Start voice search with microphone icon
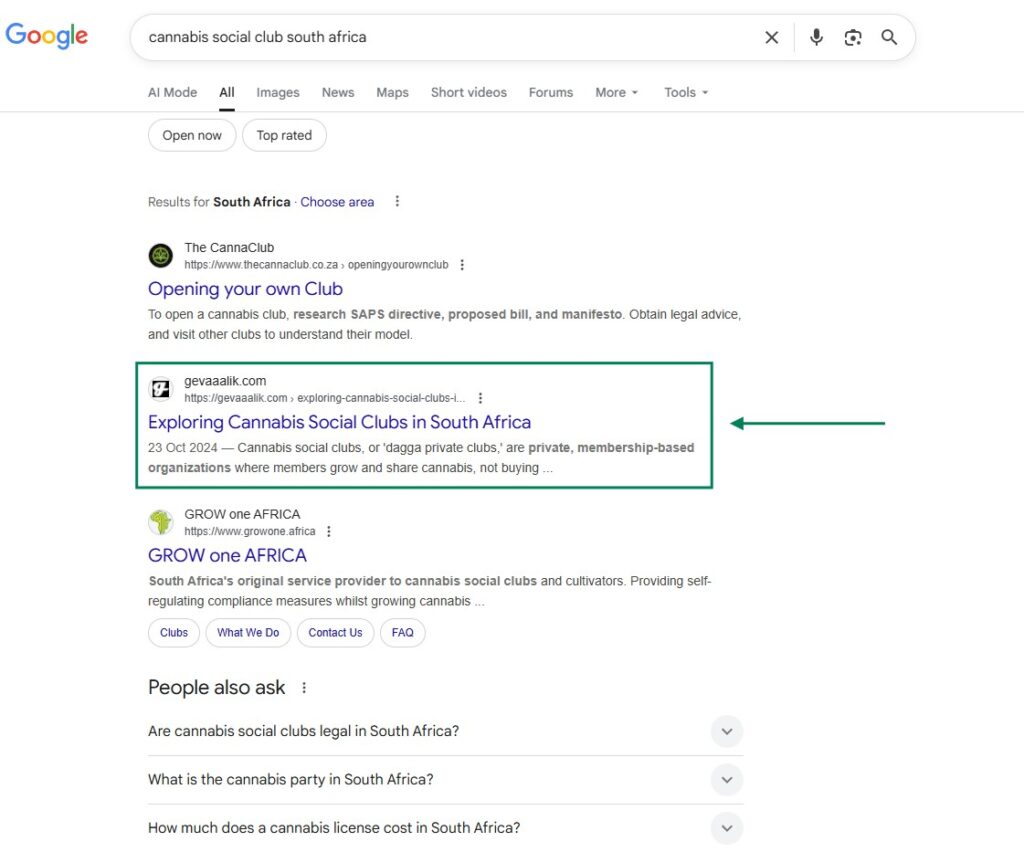Screen dimensions: 1024x852 click(x=816, y=37)
